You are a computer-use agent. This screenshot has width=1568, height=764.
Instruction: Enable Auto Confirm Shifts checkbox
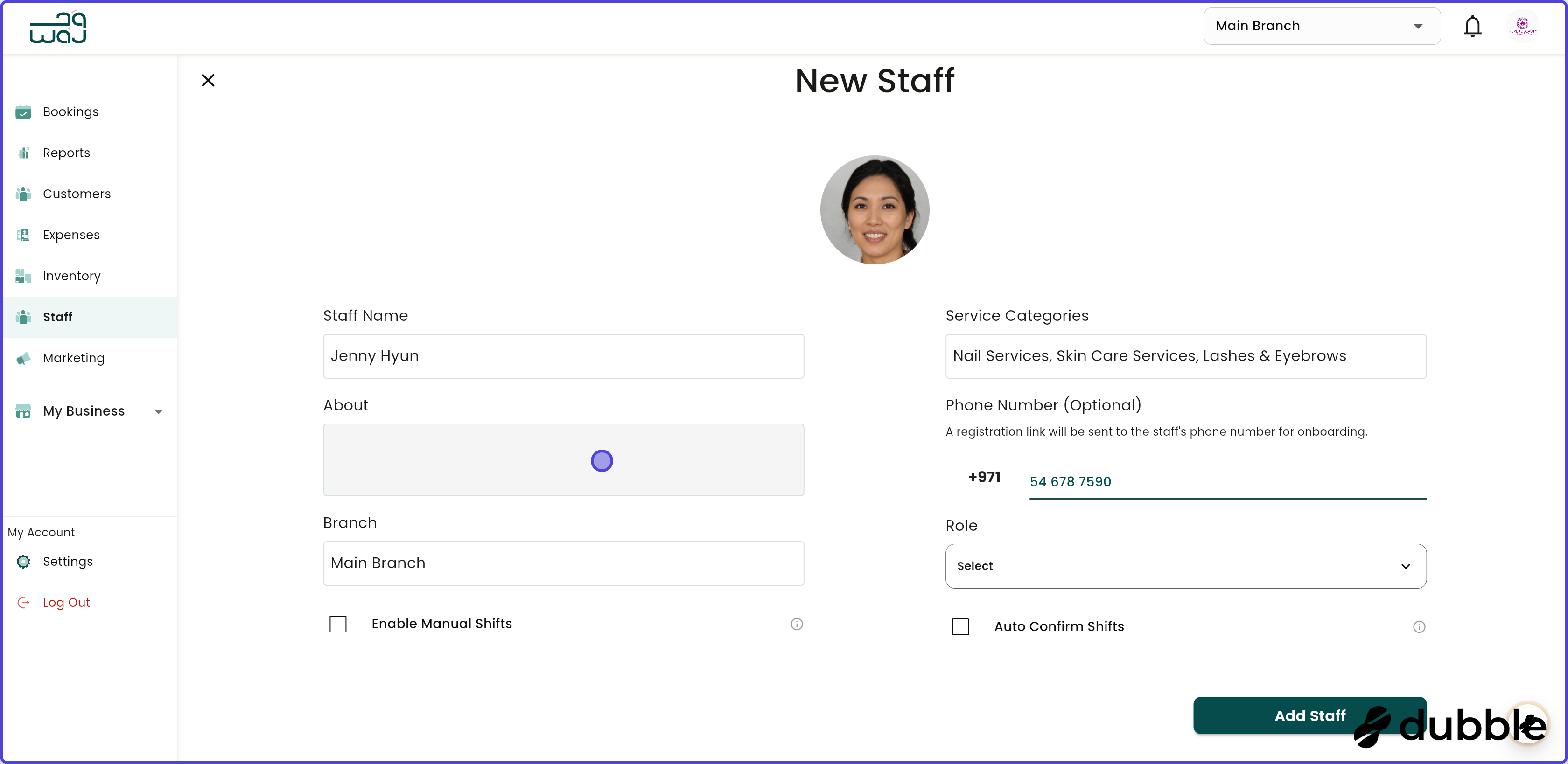coord(960,626)
